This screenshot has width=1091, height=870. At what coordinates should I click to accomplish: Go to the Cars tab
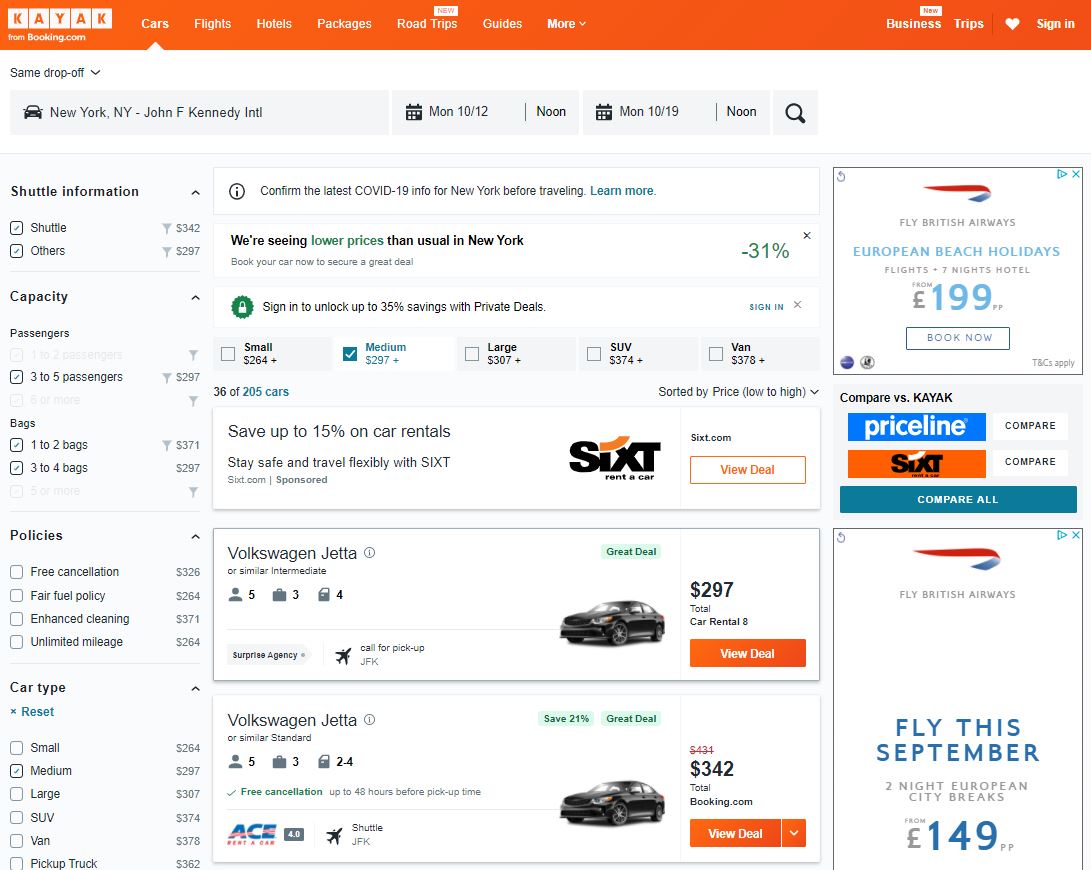point(154,24)
